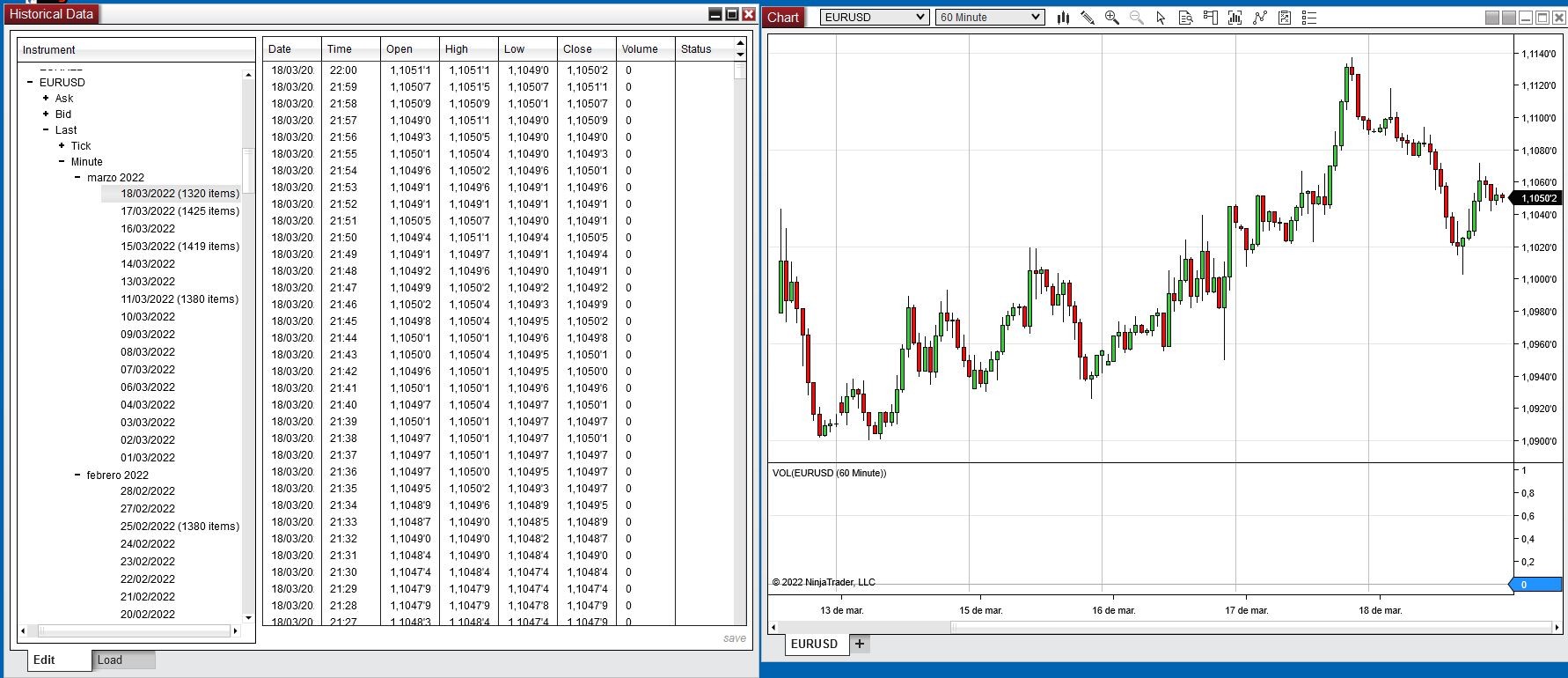Screen dimensions: 1568x678
Task: Close the Historical Data window
Action: (x=749, y=14)
